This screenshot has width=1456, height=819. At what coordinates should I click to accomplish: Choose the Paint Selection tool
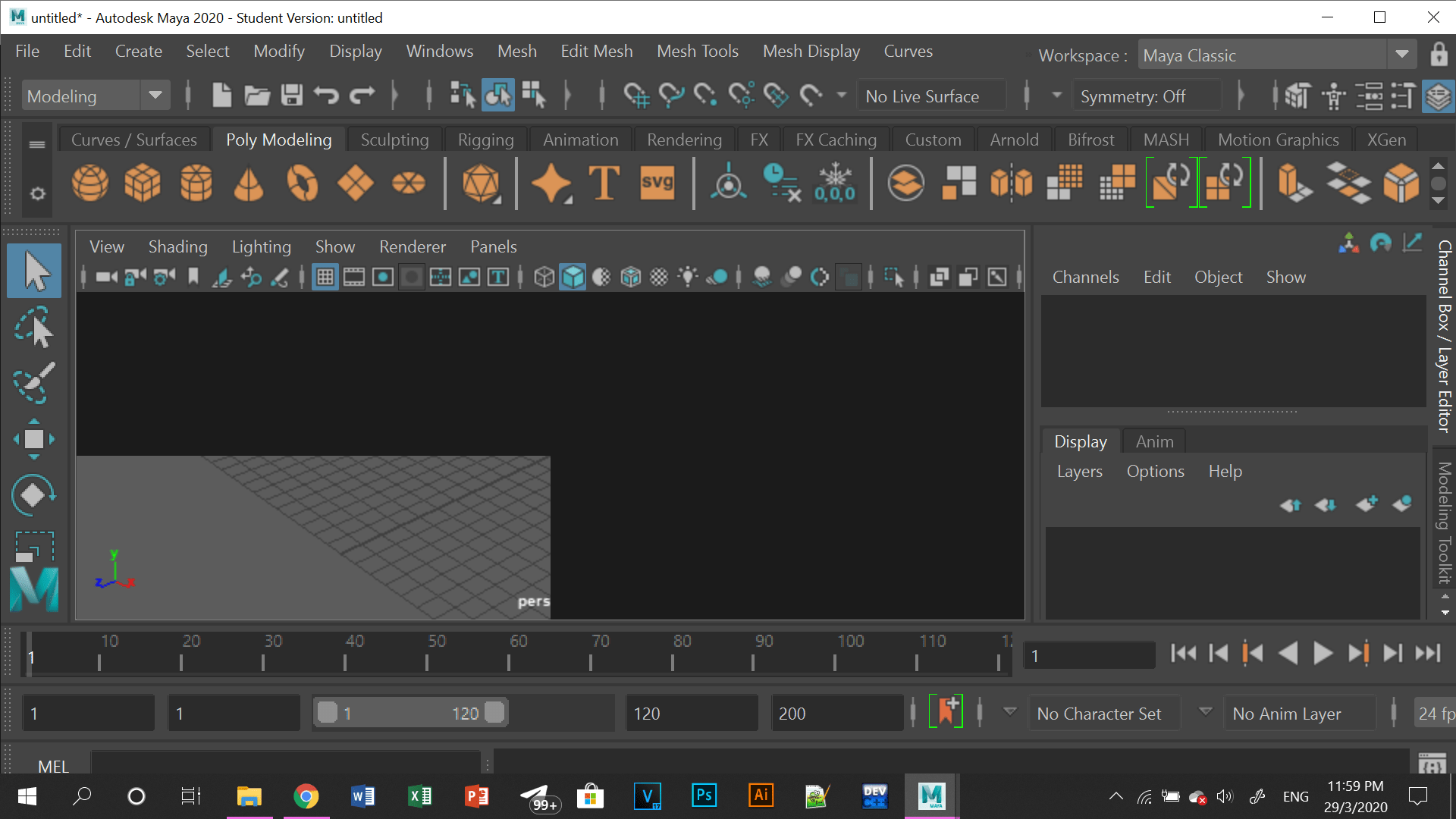pyautogui.click(x=33, y=383)
